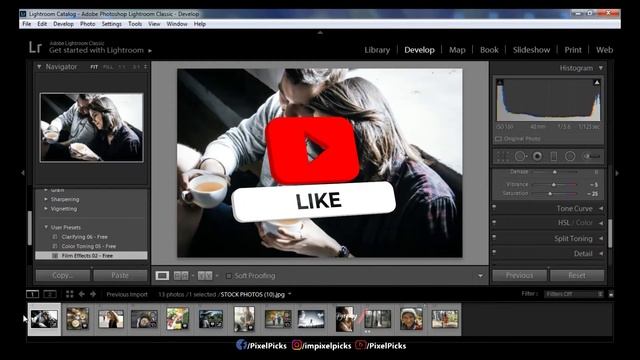Expand the Tone Curve panel triangle
This screenshot has height=360, width=640.
tap(601, 208)
